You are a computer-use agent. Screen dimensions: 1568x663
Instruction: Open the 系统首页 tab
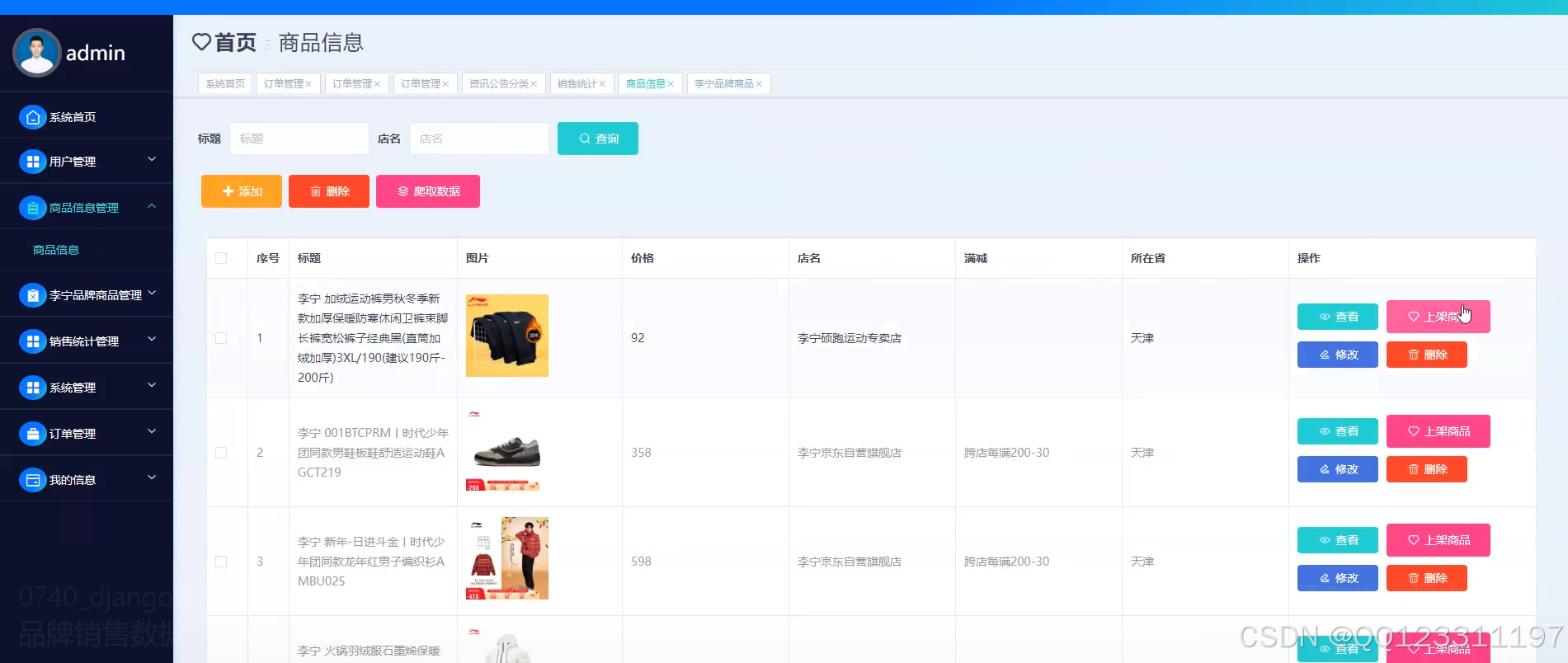(225, 84)
